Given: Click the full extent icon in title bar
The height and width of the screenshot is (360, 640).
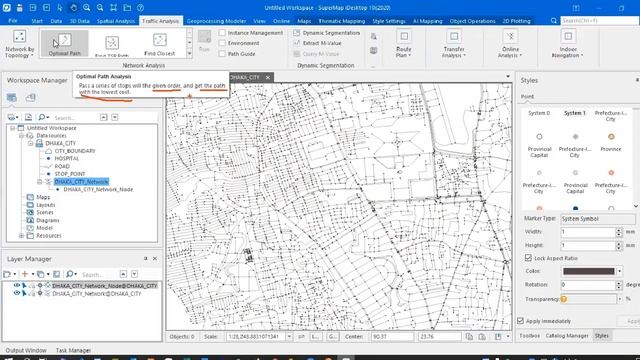Looking at the screenshot, I should pyautogui.click(x=113, y=8).
